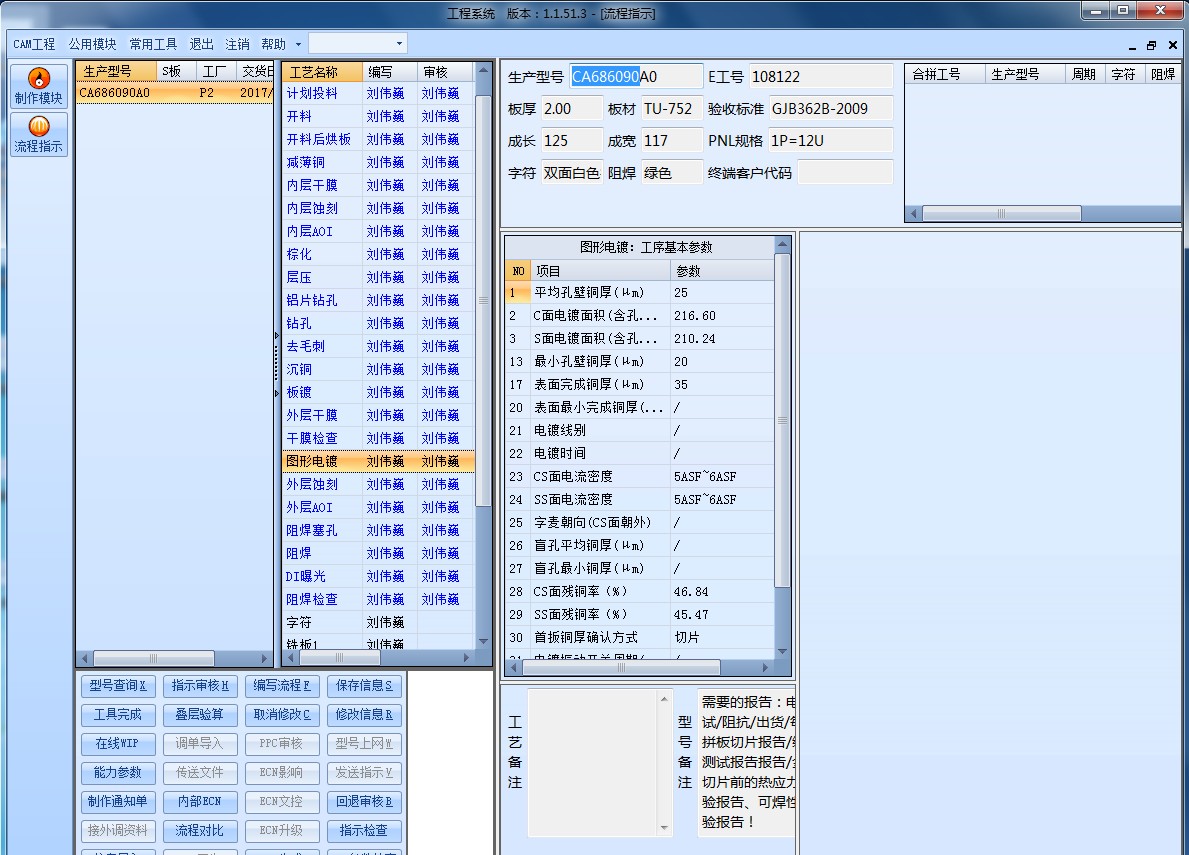The width and height of the screenshot is (1189, 855).
Task: Open the empty combo box in the menu bar
Action: [357, 43]
